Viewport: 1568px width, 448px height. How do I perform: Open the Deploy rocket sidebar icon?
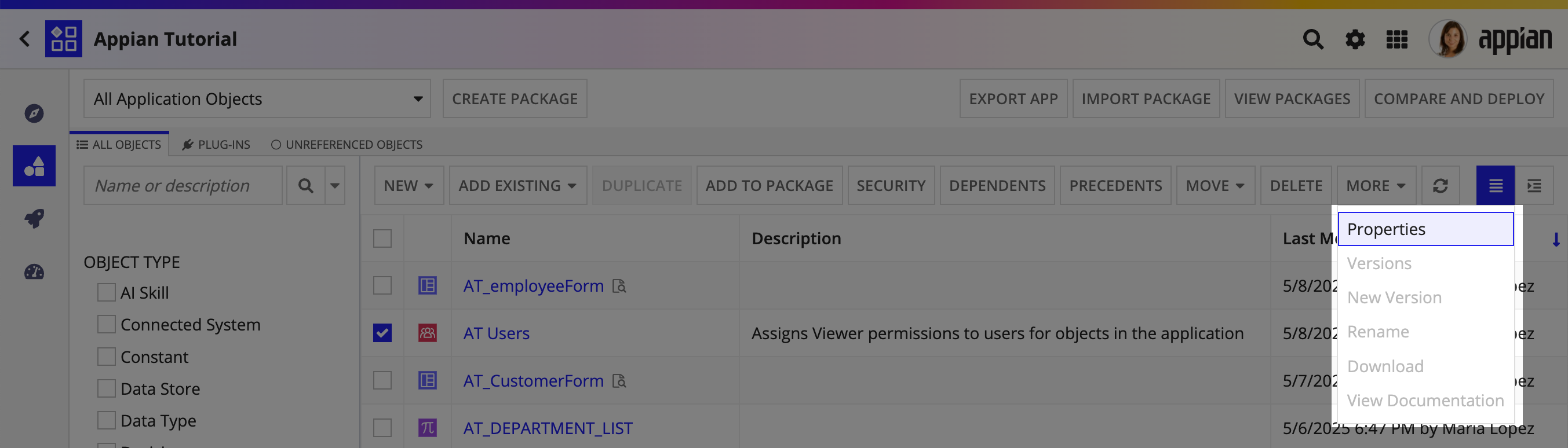34,219
